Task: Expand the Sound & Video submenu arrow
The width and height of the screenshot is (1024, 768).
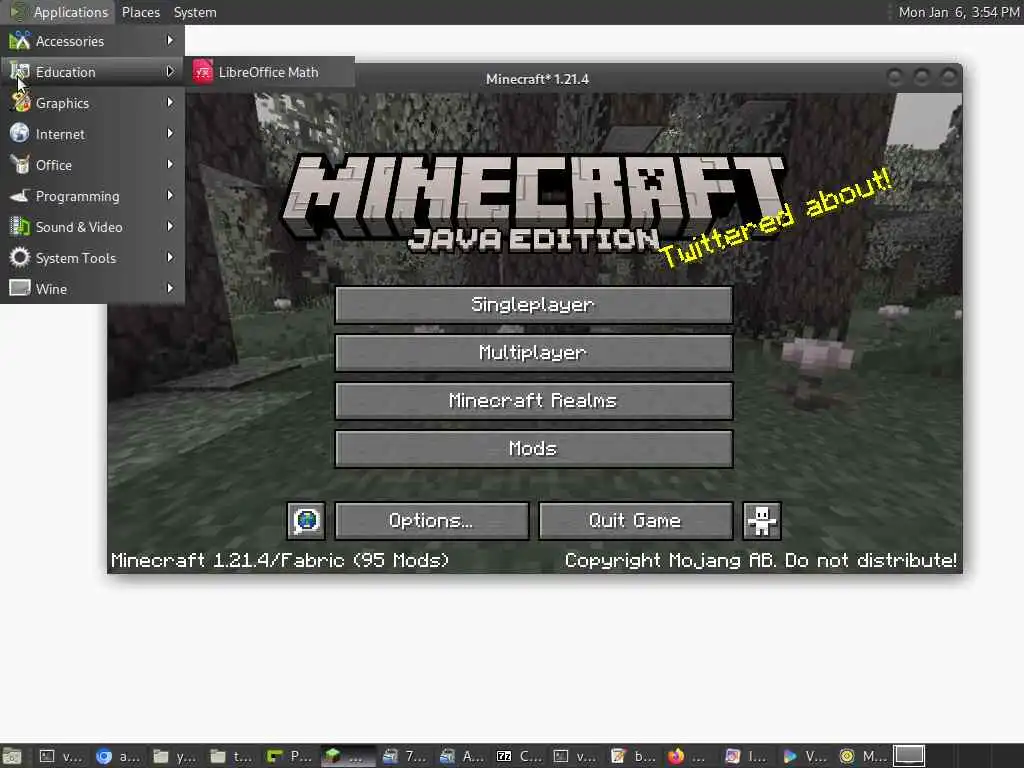Action: coord(170,226)
